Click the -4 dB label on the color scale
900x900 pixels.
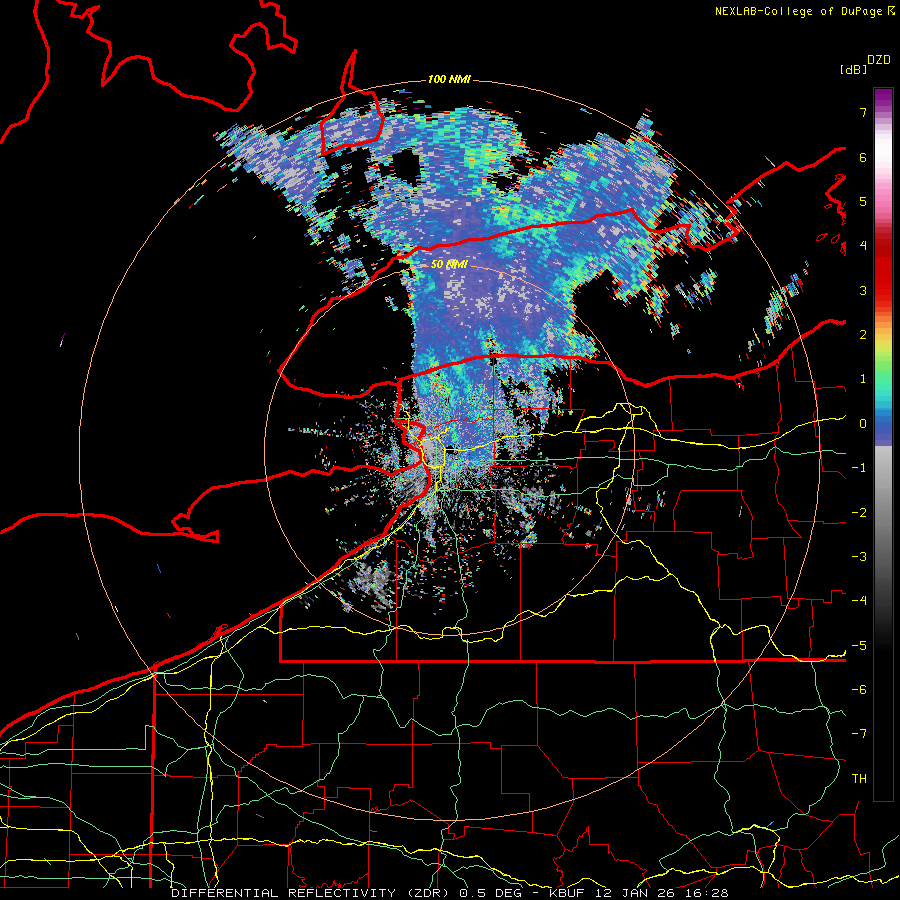point(859,601)
